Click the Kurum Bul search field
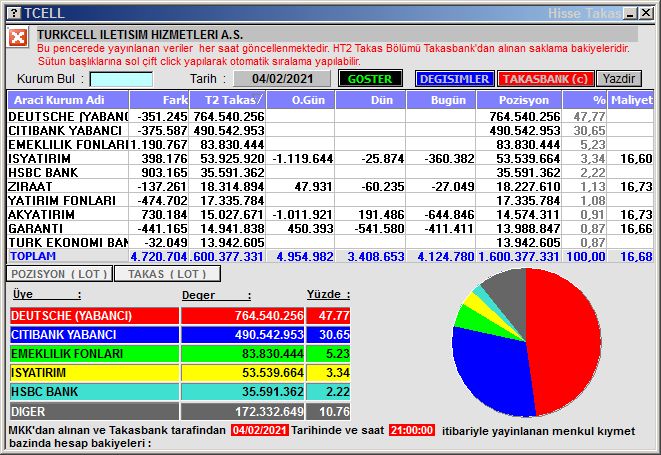The width and height of the screenshot is (661, 455). (121, 79)
